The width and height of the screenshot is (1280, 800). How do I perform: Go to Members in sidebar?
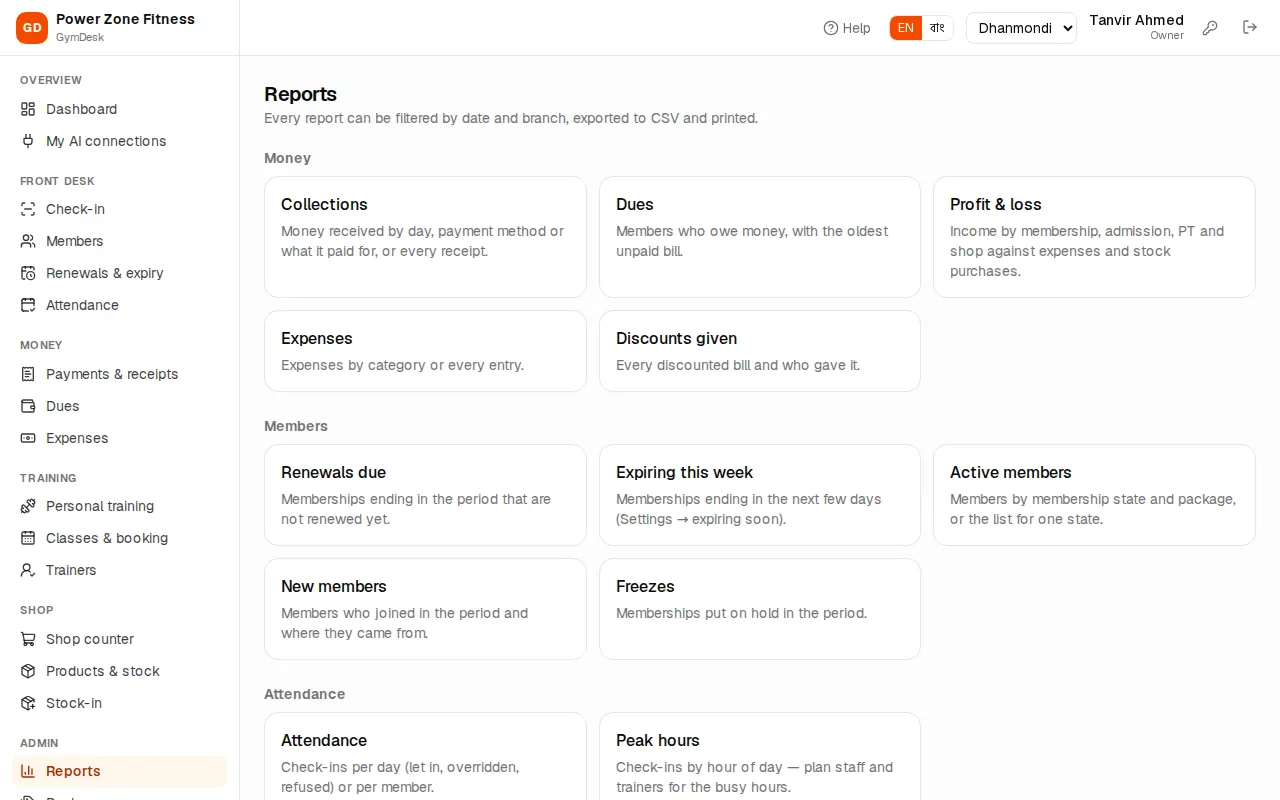pyautogui.click(x=119, y=241)
